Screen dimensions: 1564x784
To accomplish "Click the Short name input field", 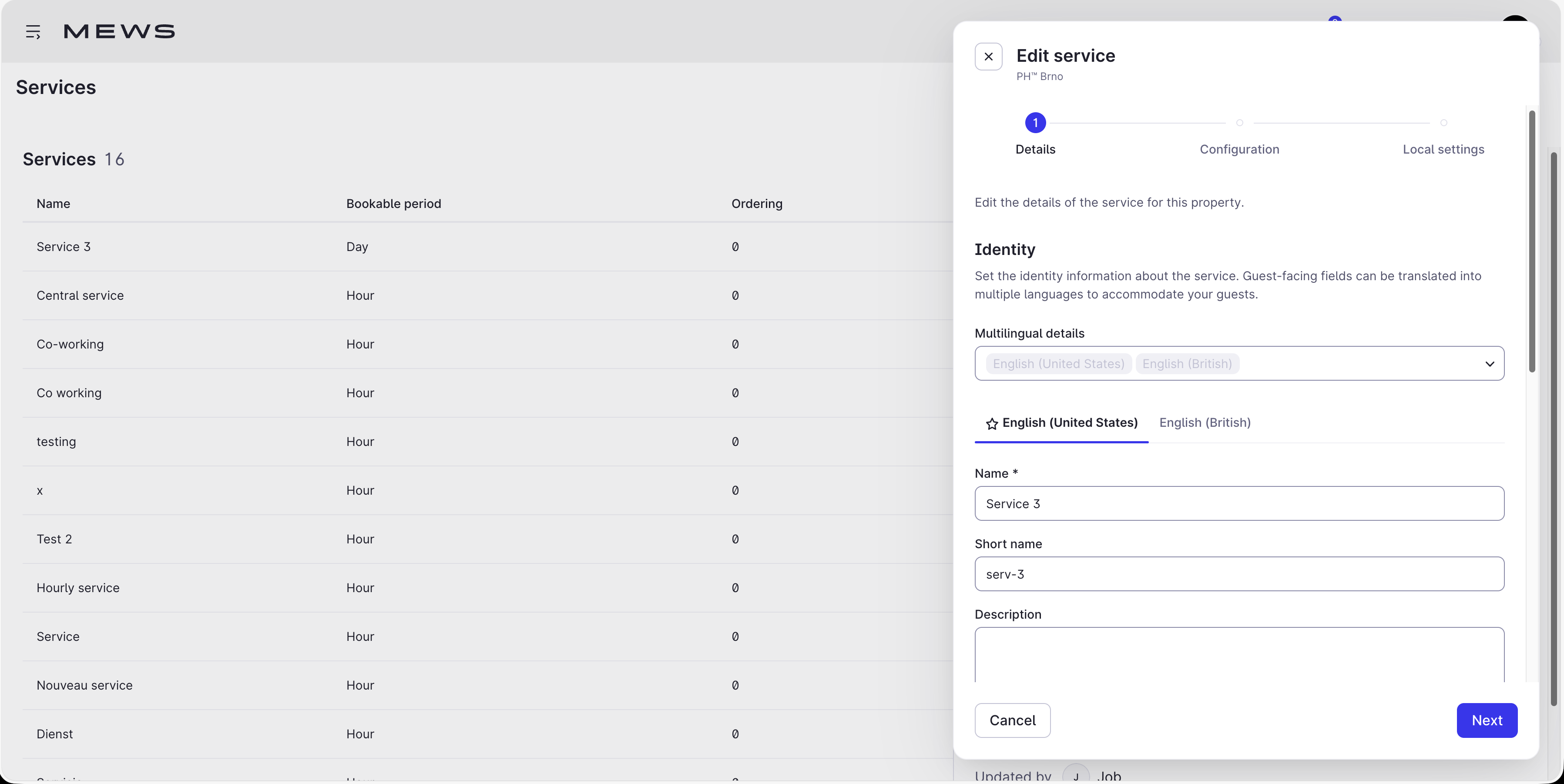I will click(1239, 573).
